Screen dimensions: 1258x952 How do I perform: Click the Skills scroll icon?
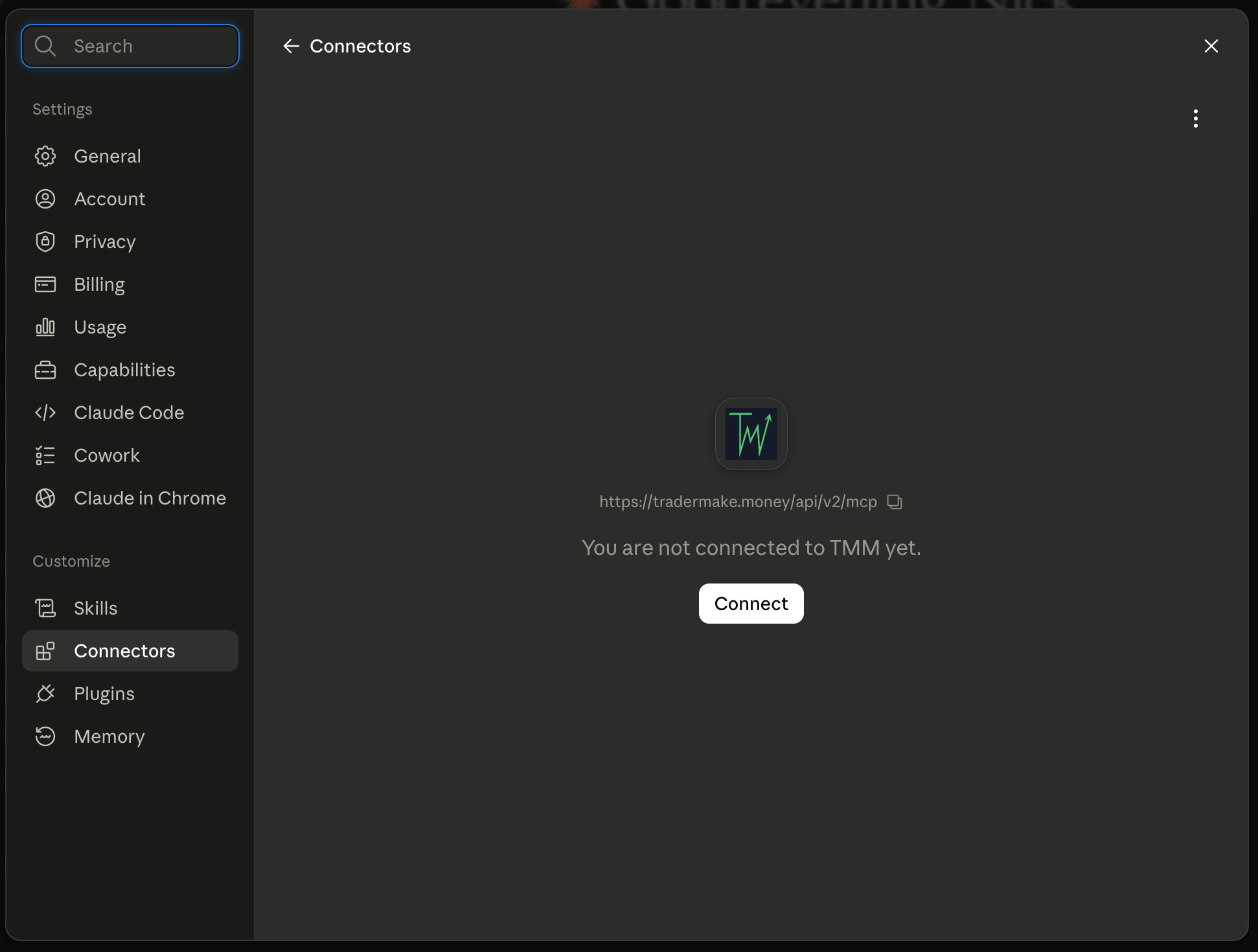[x=45, y=608]
